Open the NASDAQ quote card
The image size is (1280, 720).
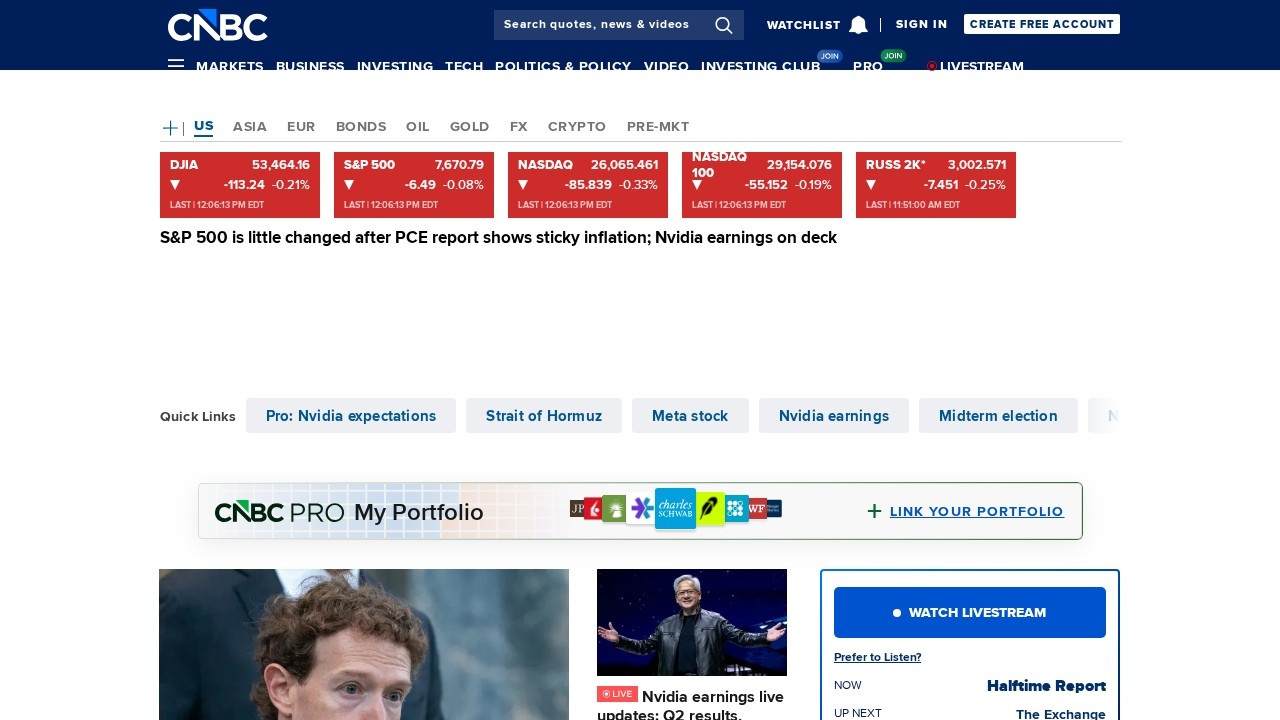(x=588, y=185)
